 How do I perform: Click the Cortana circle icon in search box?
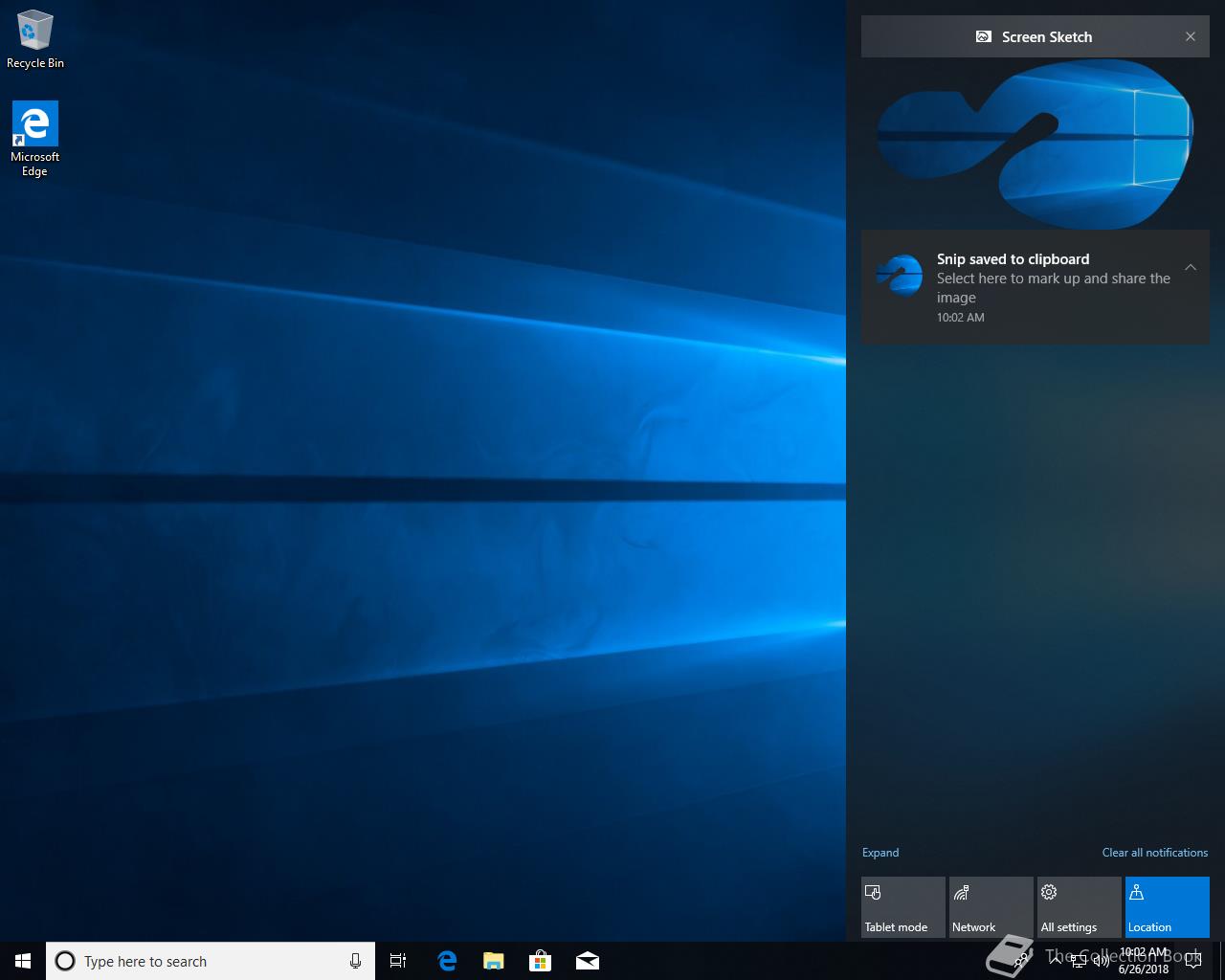point(65,961)
